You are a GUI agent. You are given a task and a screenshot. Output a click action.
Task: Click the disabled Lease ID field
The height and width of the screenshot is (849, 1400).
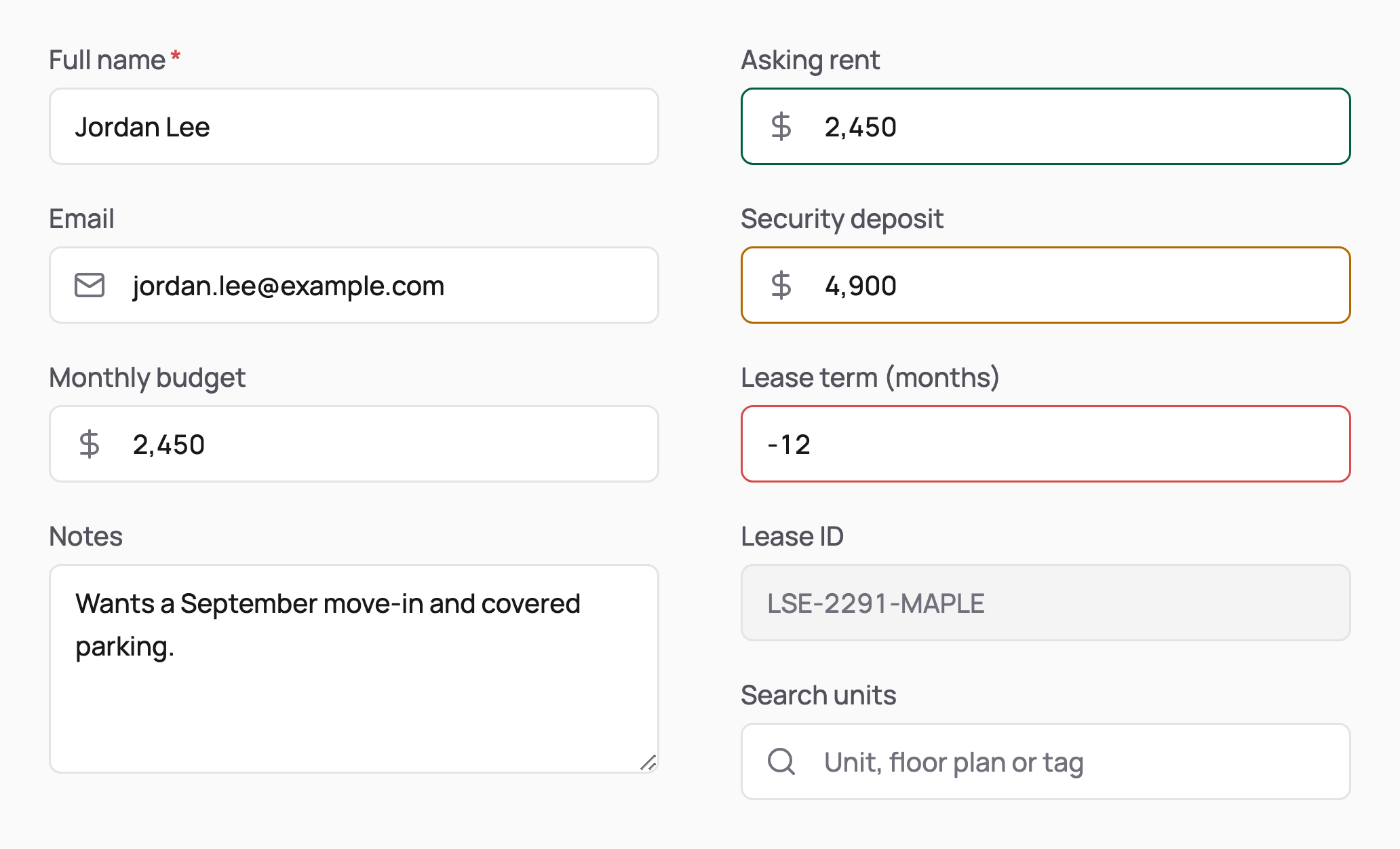pyautogui.click(x=1046, y=603)
